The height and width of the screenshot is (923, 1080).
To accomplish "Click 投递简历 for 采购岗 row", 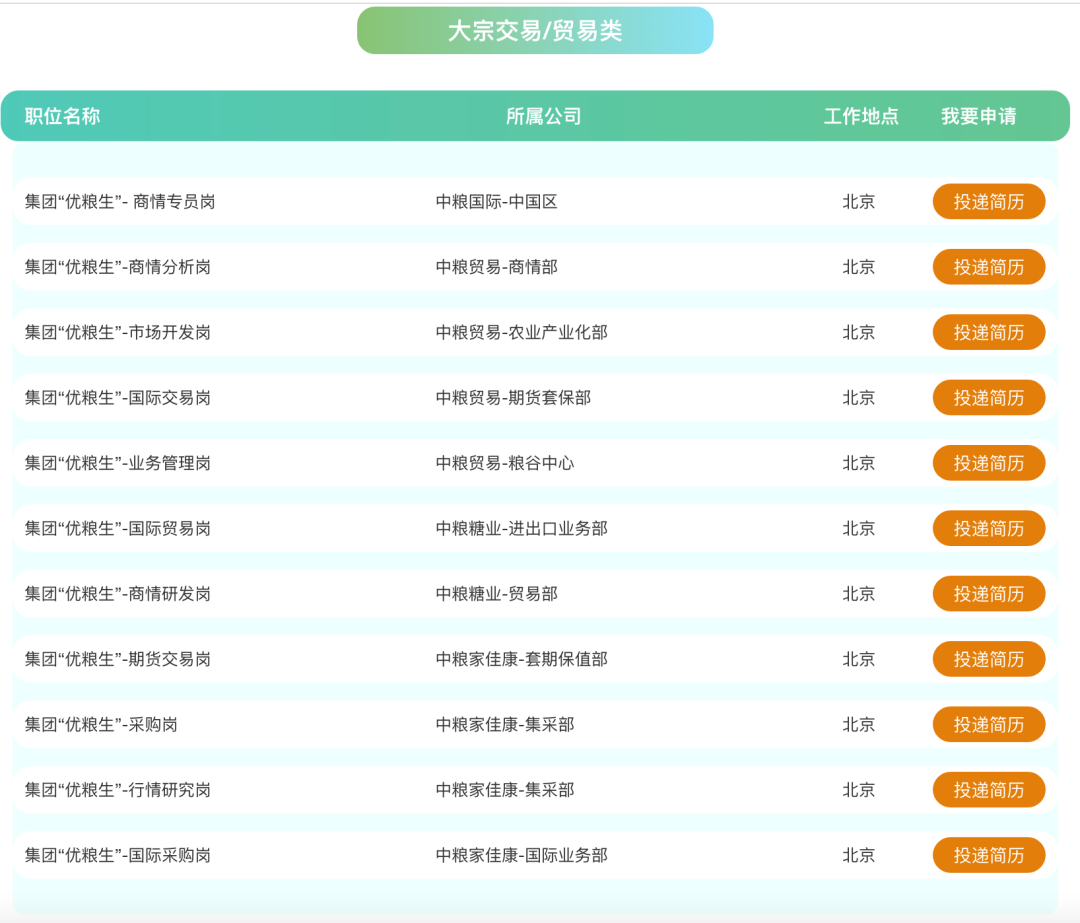I will [x=988, y=725].
